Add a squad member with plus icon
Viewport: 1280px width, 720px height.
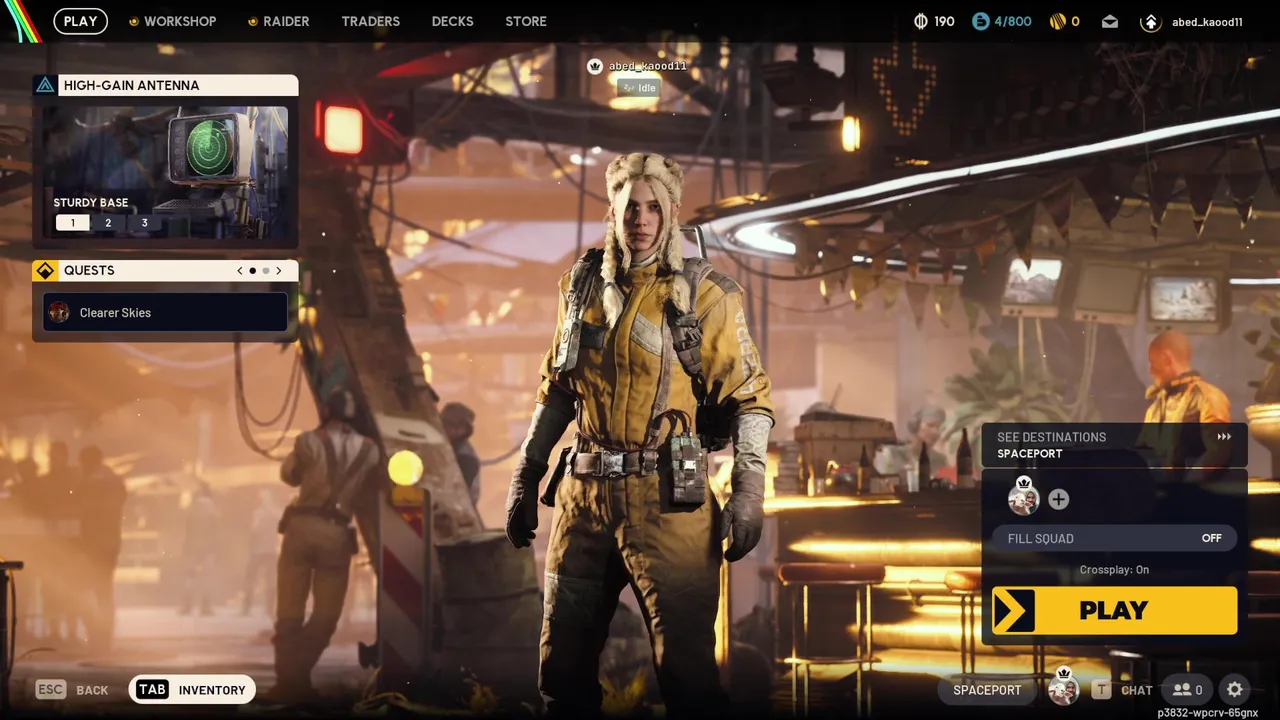pyautogui.click(x=1058, y=499)
